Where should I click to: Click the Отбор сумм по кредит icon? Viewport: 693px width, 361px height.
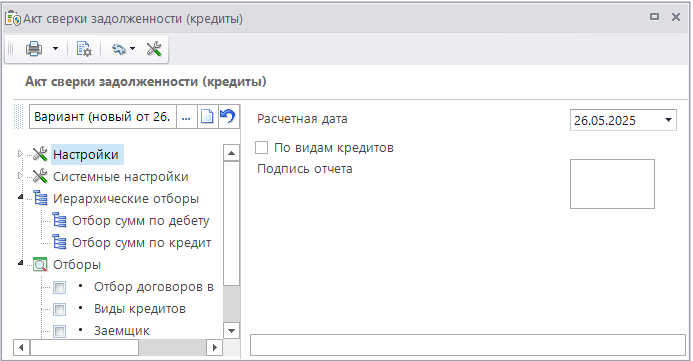(59, 242)
